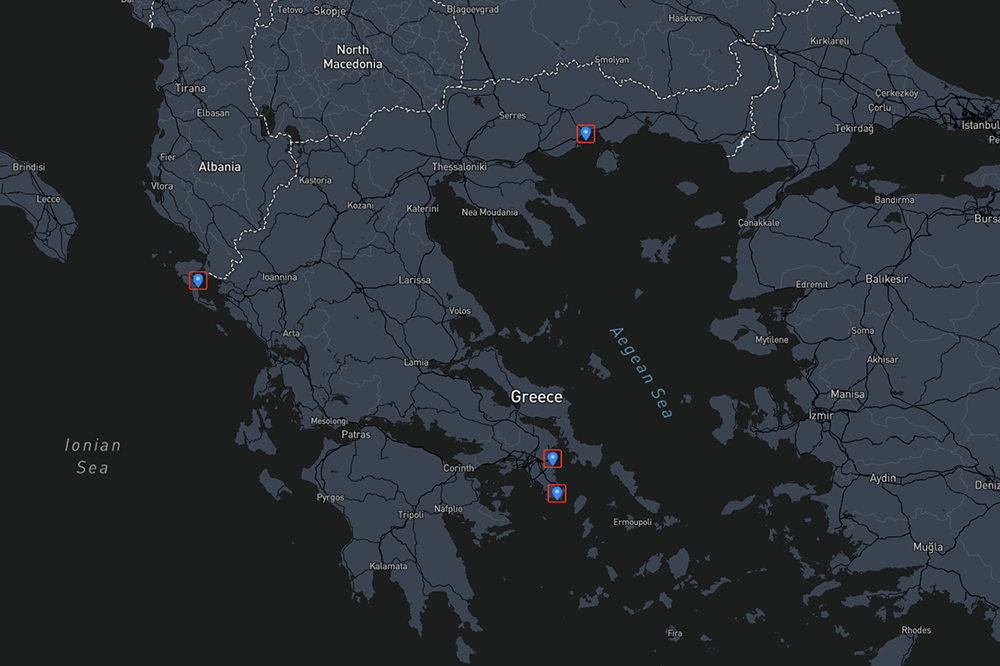Screen dimensions: 1000x666
Task: Open the upper pin east of Athens
Action: [552, 458]
